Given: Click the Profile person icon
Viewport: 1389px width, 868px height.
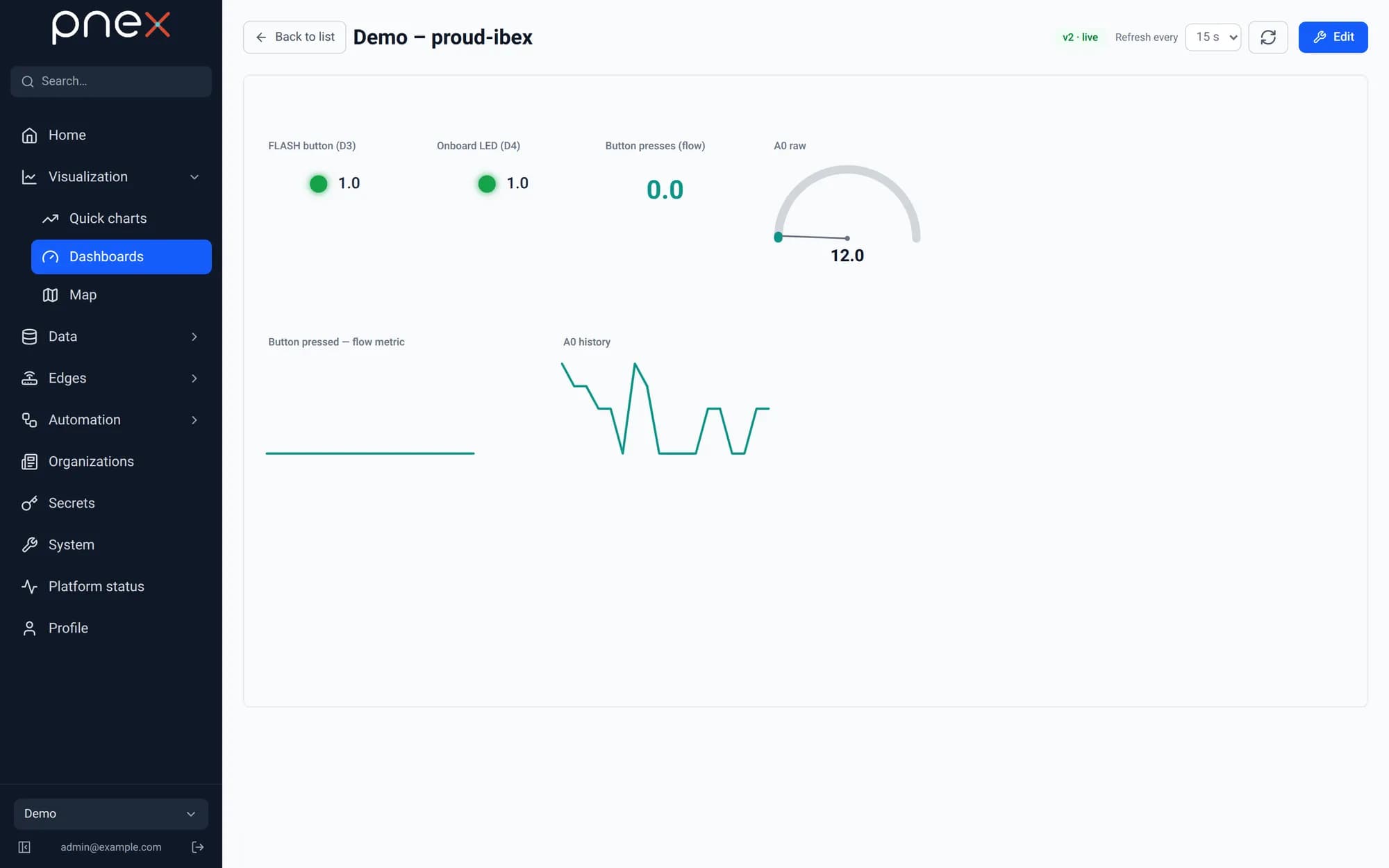Looking at the screenshot, I should tap(29, 628).
